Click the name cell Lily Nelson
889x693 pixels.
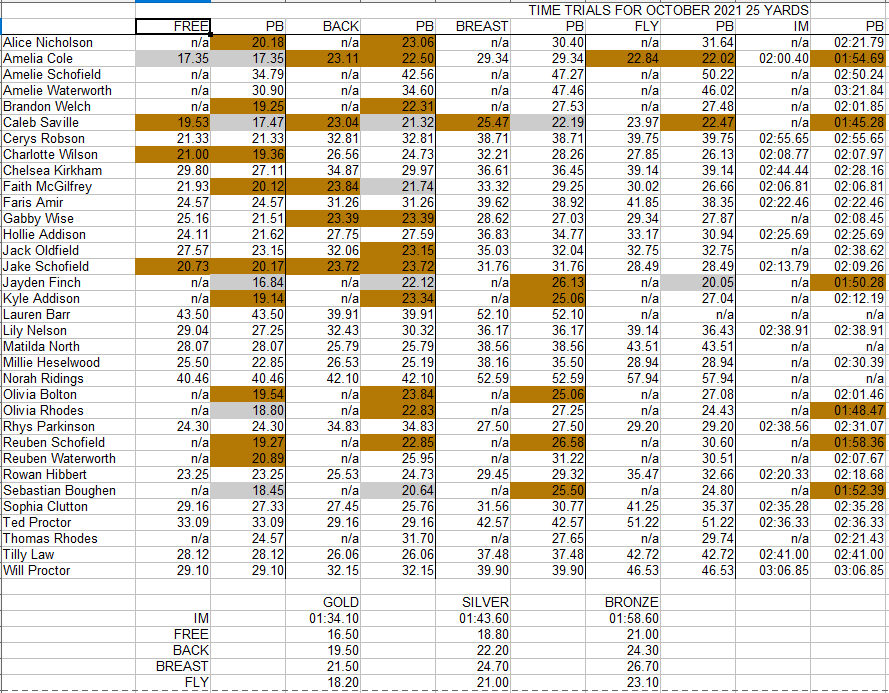pos(68,330)
